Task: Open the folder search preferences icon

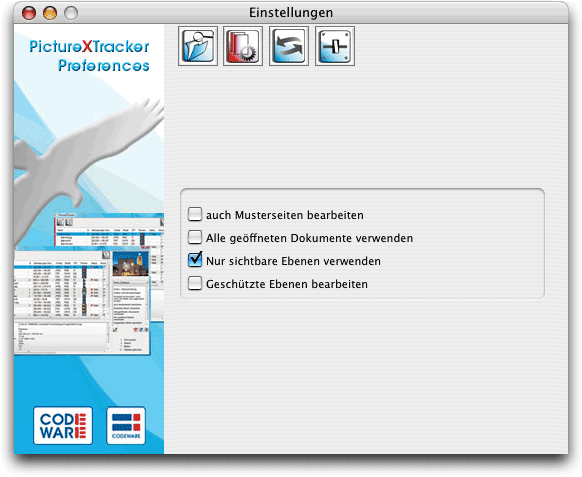Action: [x=198, y=46]
